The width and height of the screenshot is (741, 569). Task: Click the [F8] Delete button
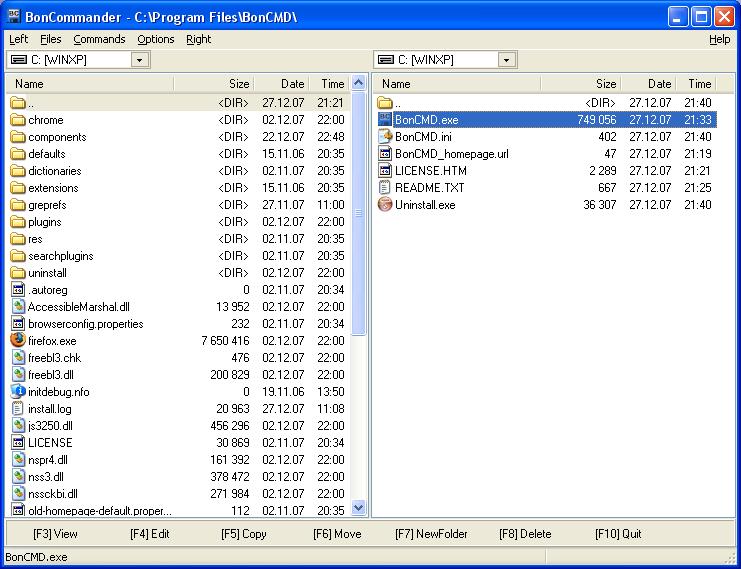pos(525,534)
